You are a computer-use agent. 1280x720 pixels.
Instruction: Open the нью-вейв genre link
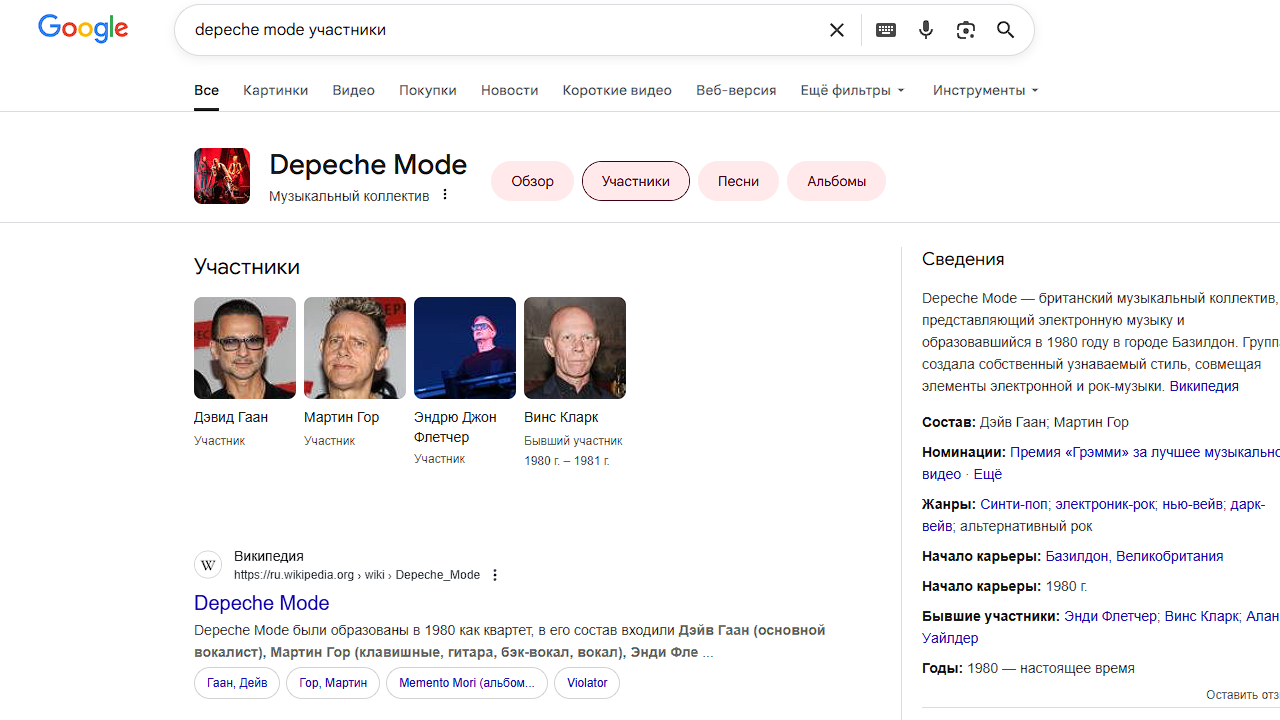tap(1192, 504)
